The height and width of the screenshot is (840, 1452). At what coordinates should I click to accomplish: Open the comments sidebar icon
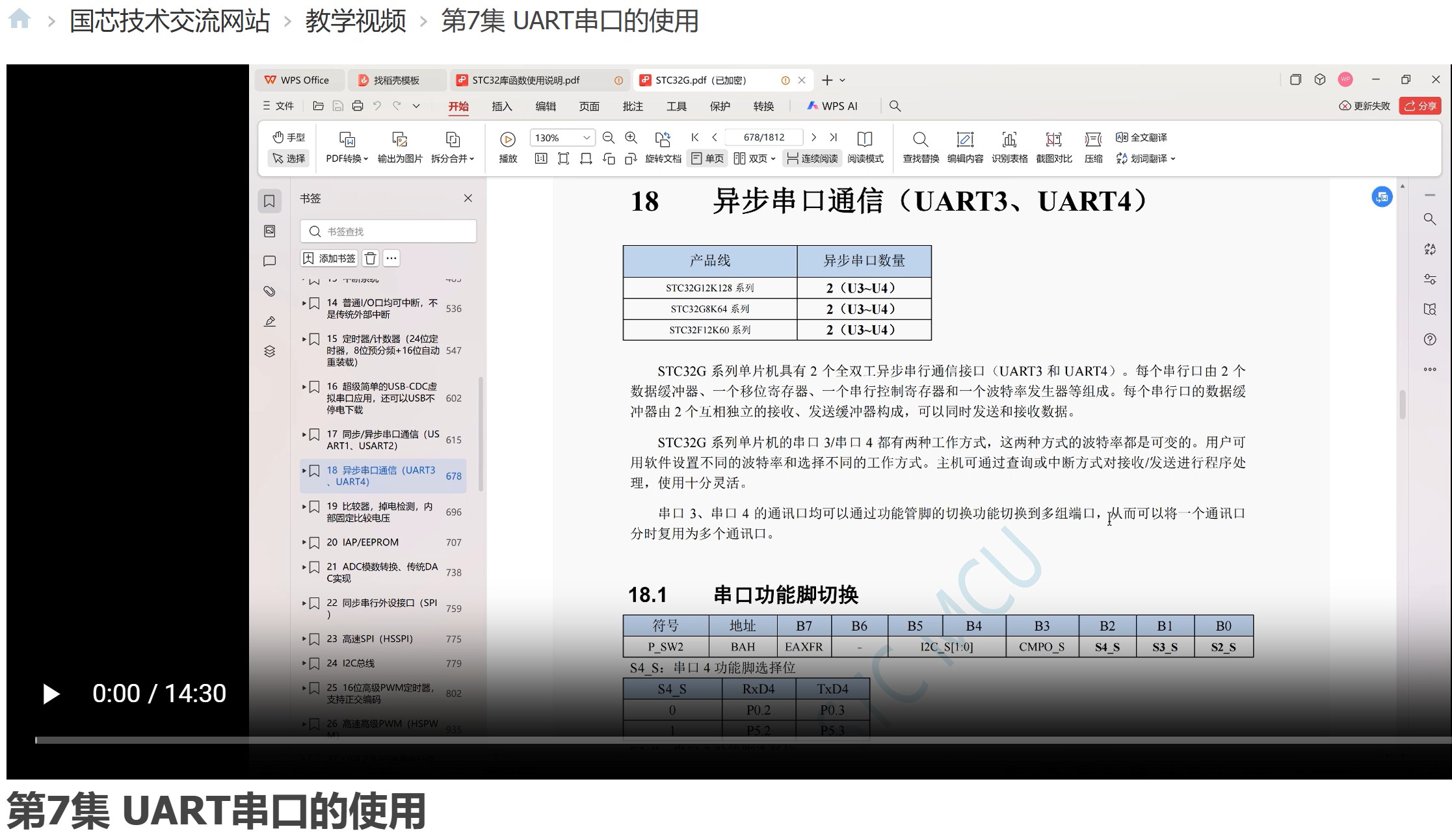point(269,261)
